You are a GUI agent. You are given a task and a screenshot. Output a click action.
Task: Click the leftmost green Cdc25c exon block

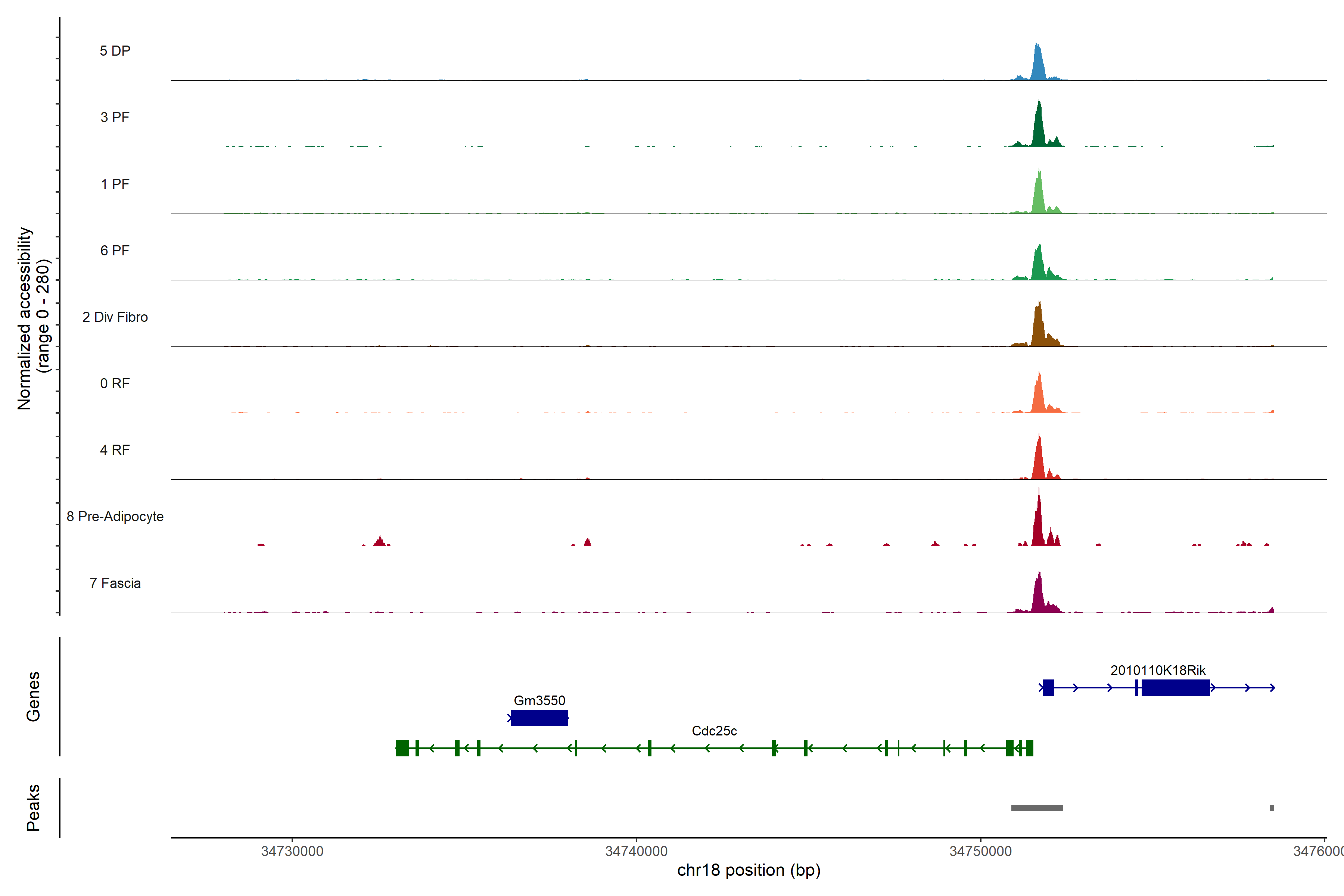pos(402,748)
